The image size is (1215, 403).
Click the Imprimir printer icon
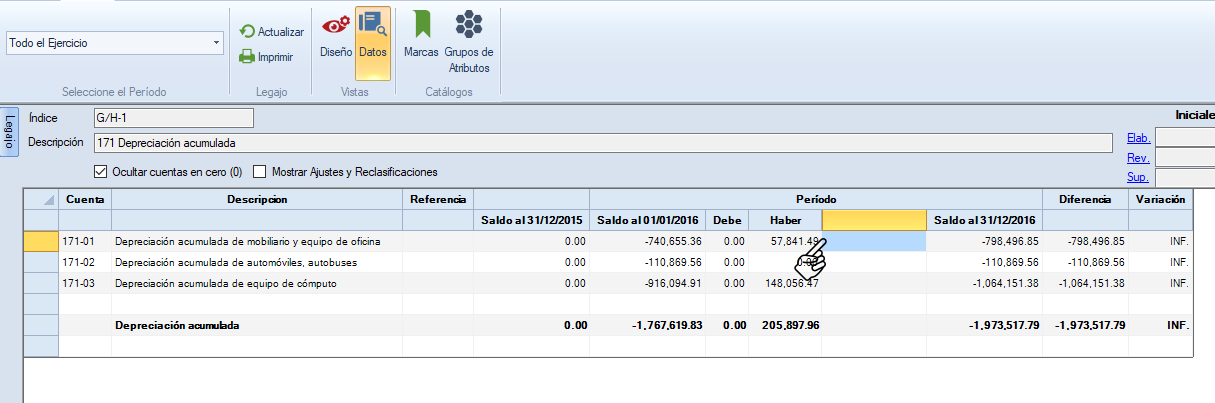[x=247, y=57]
